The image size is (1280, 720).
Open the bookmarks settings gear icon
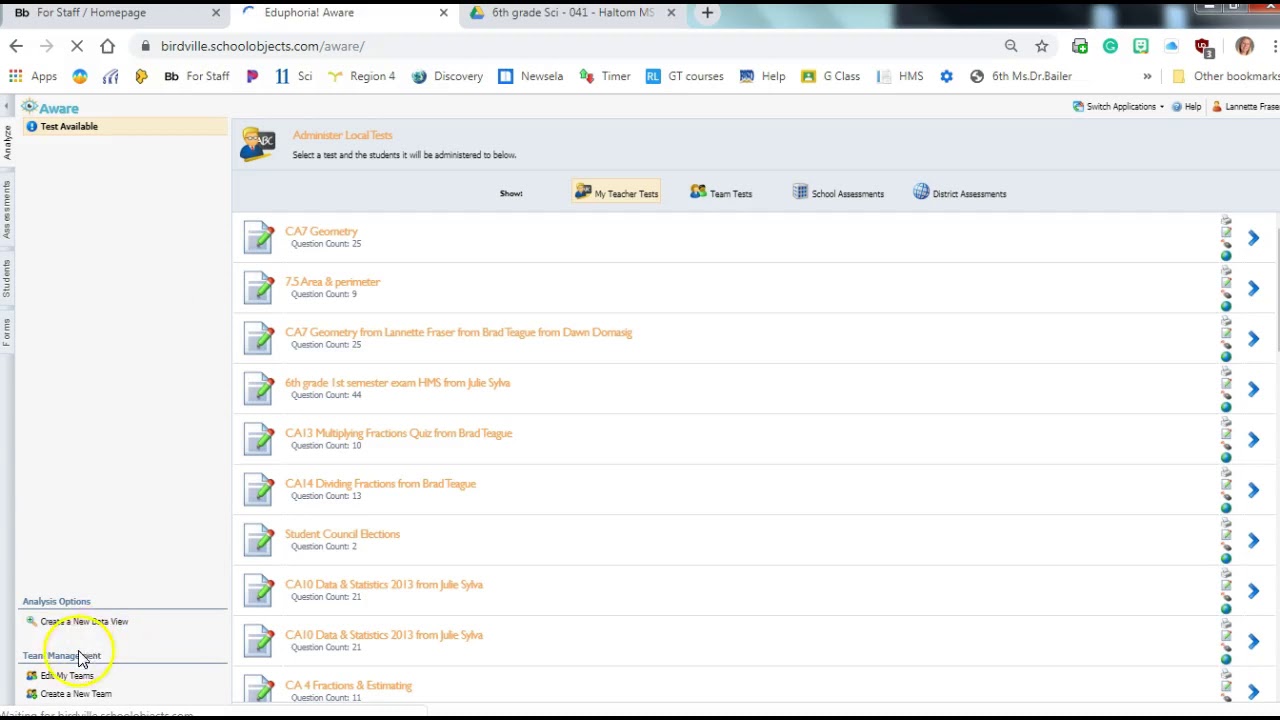(x=946, y=76)
